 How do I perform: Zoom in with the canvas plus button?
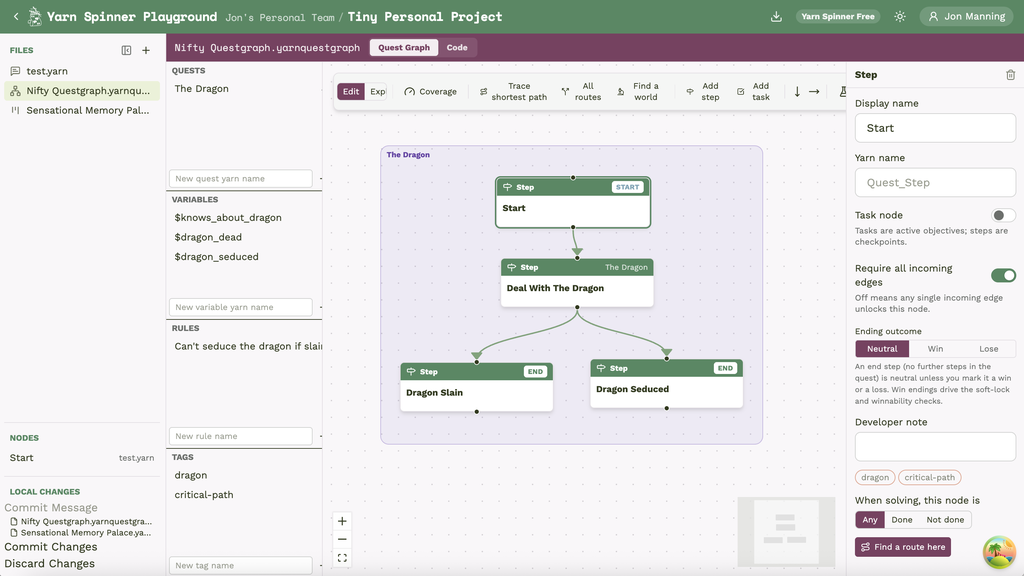click(x=342, y=521)
